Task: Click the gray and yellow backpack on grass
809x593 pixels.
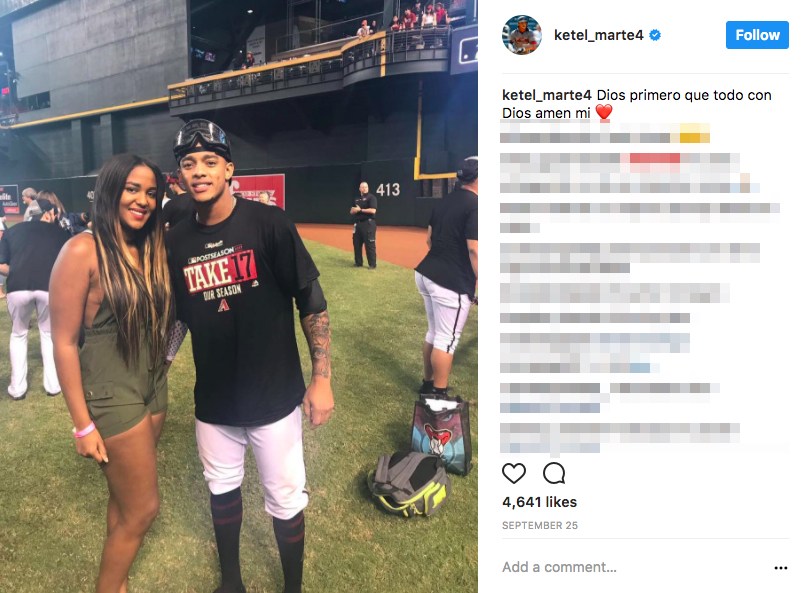Action: tap(409, 484)
